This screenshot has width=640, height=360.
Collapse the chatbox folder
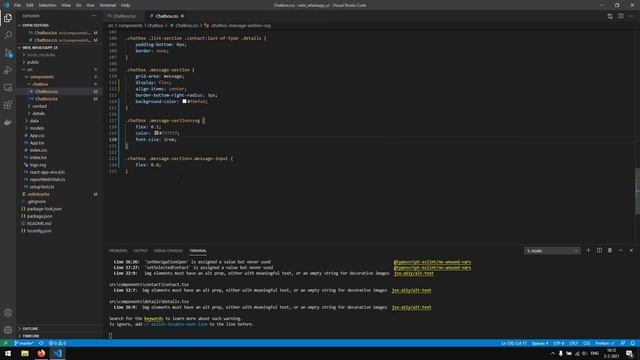pos(40,84)
